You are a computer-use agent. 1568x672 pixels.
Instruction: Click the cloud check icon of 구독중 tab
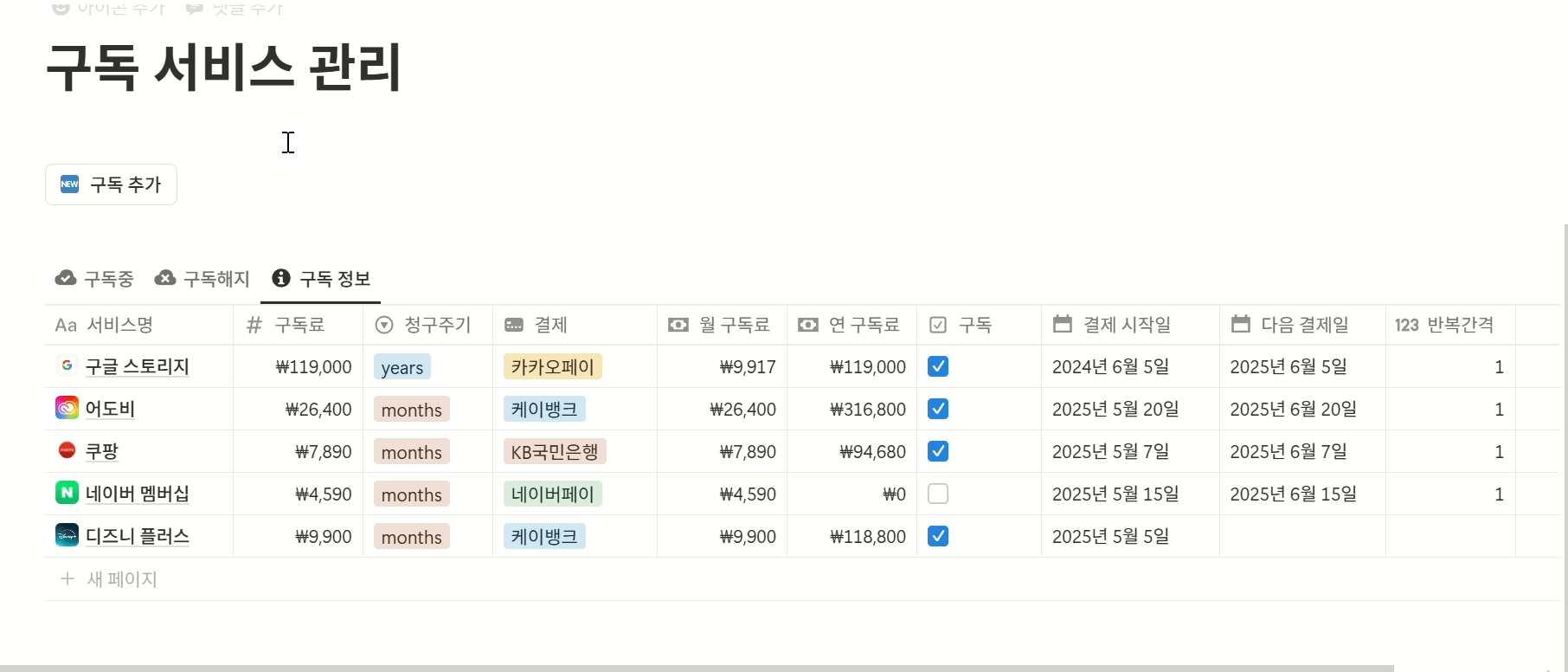pos(66,278)
